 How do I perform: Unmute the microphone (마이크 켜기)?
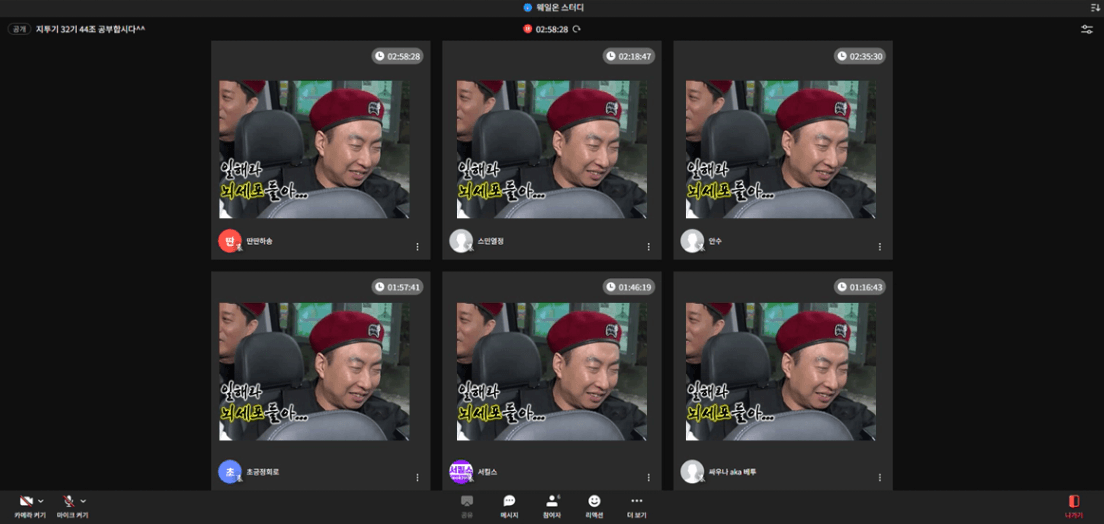click(69, 501)
